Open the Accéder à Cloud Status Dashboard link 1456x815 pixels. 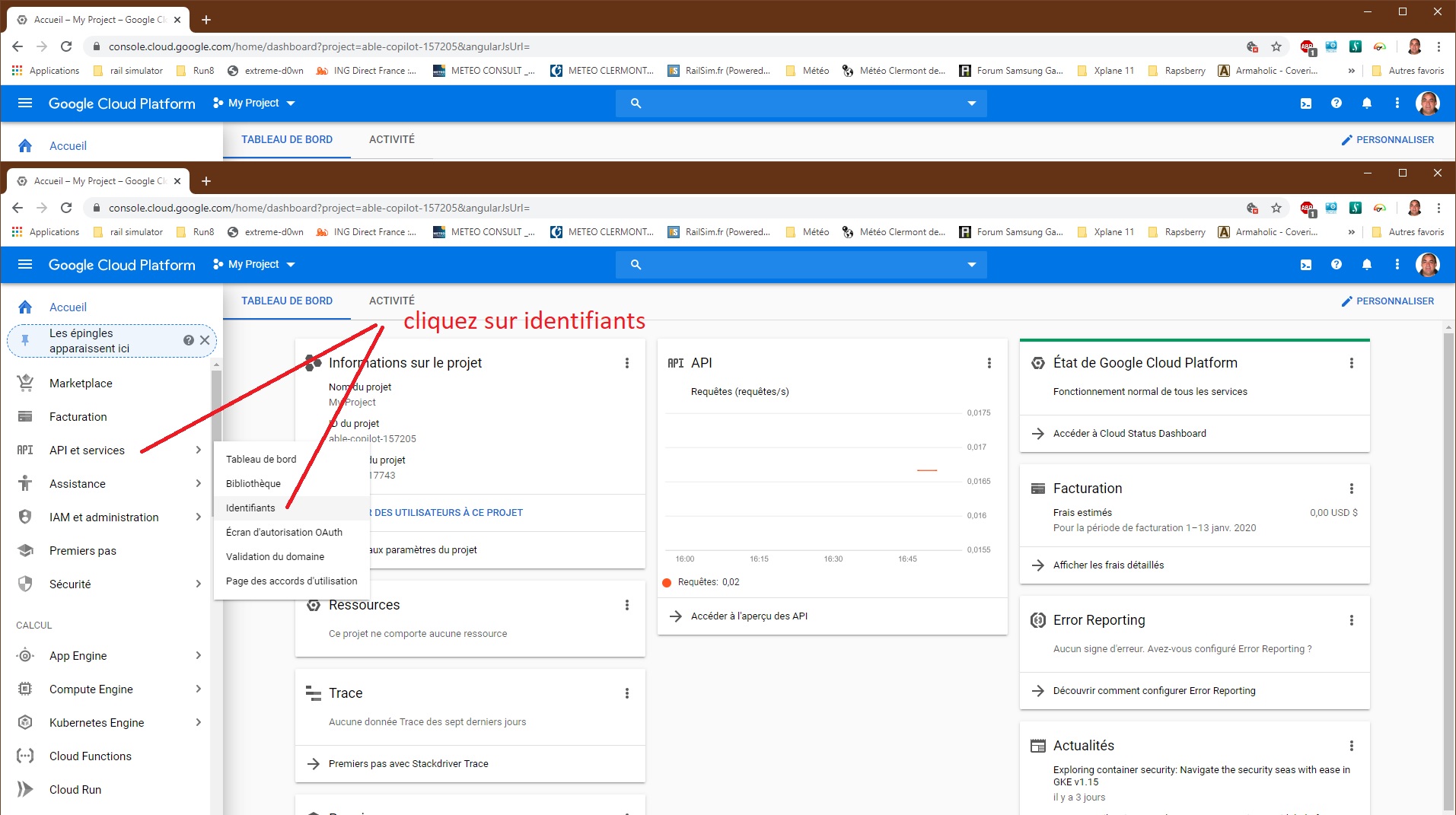(1129, 433)
